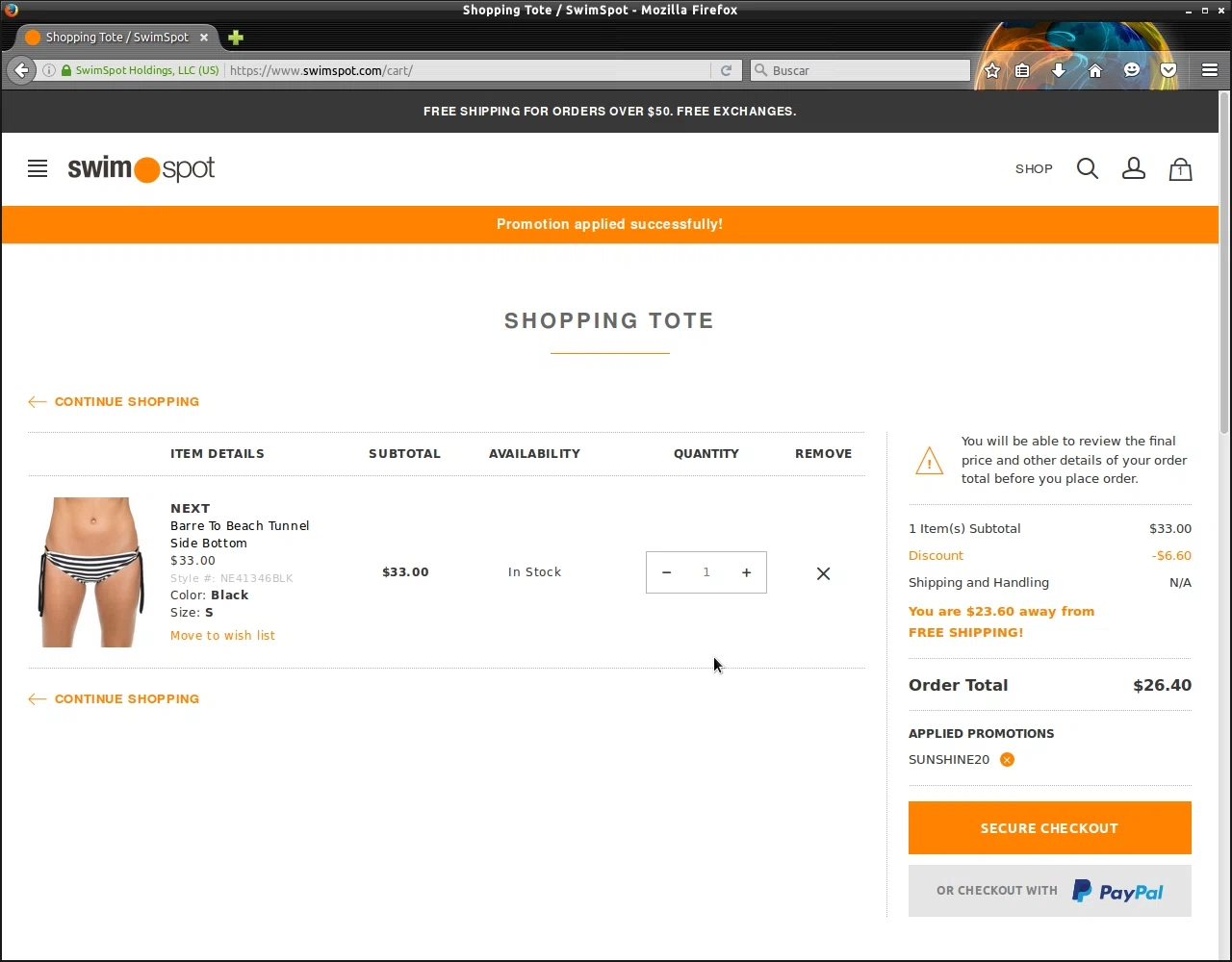Open the shopping tote bag icon
The width and height of the screenshot is (1232, 962).
pos(1180,169)
